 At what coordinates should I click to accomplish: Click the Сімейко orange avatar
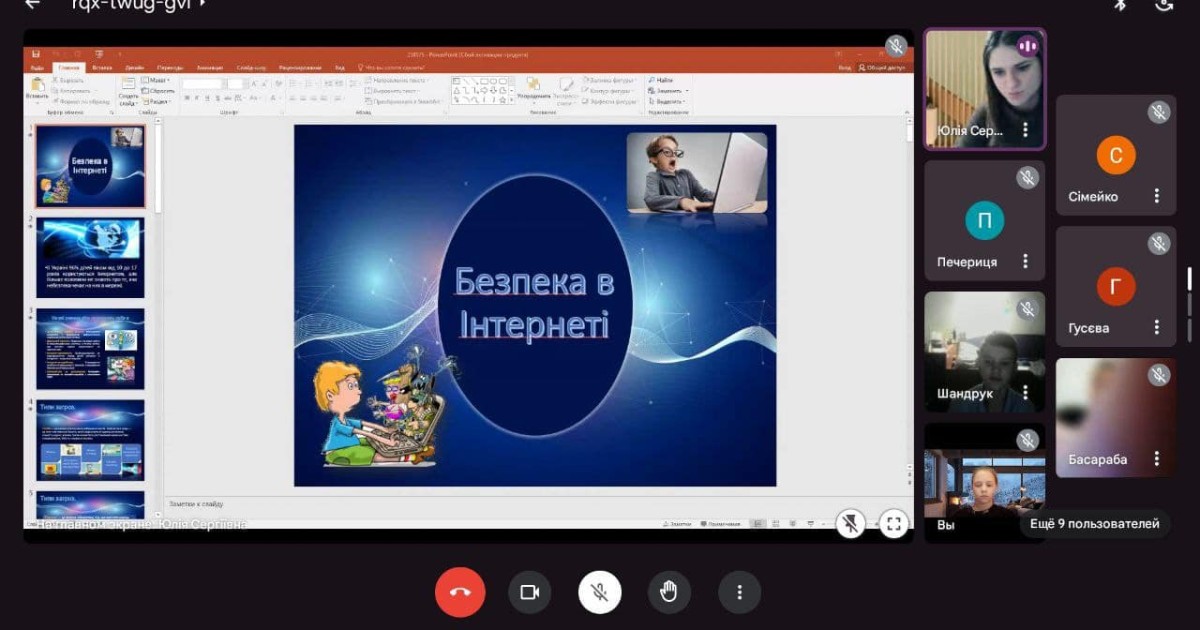coord(1116,155)
